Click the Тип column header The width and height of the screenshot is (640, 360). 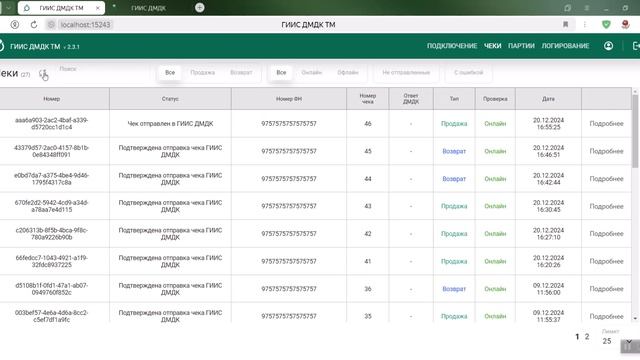tap(454, 99)
